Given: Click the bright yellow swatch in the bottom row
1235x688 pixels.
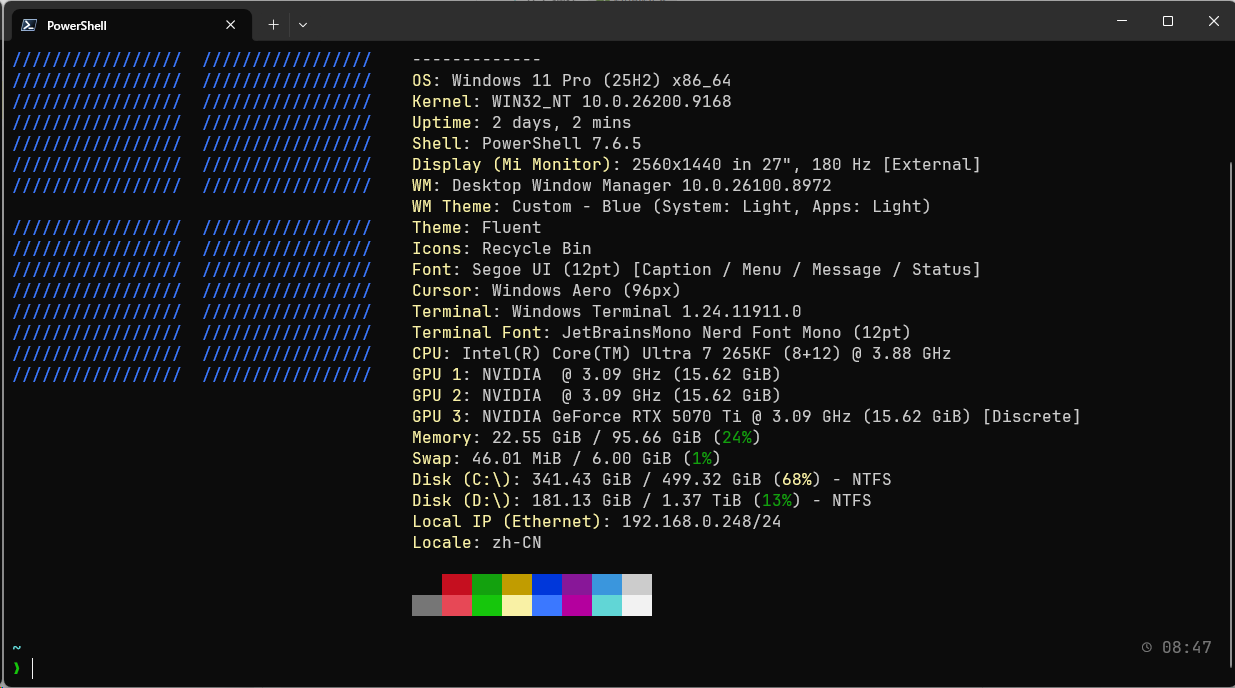Looking at the screenshot, I should pyautogui.click(x=517, y=605).
